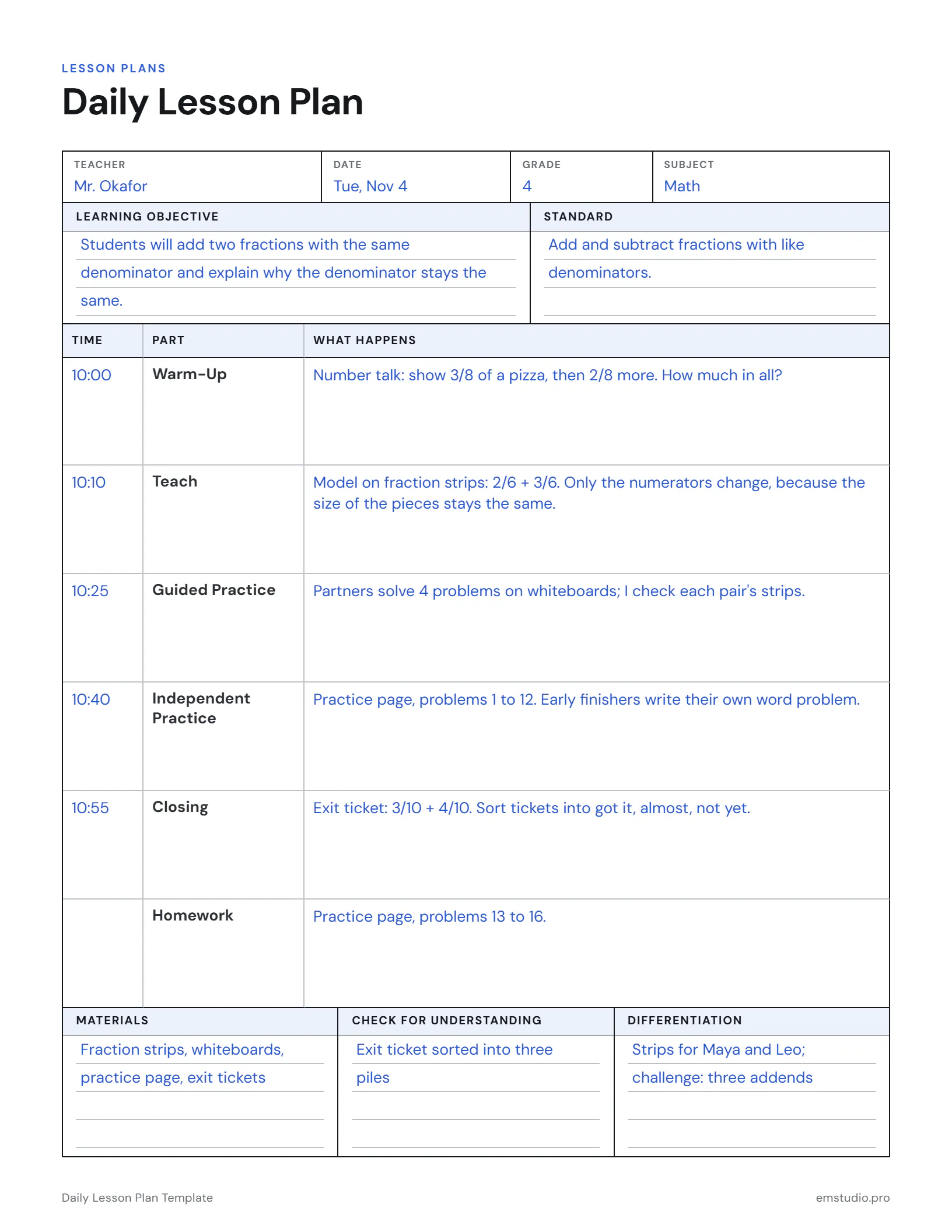Click 'Add and subtract fractions with like'
Screen dimensions: 952x1232
click(x=676, y=244)
